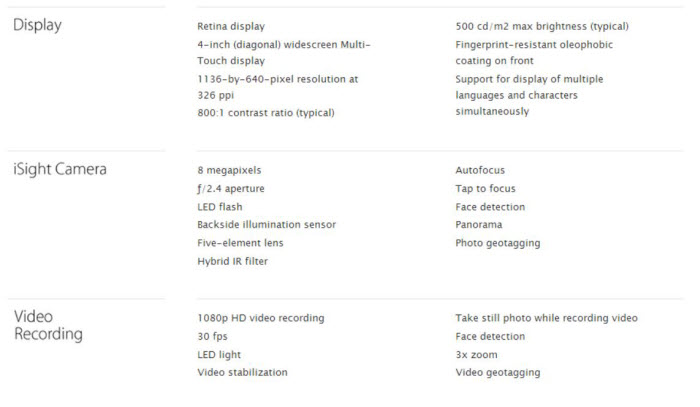This screenshot has height=407, width=700.
Task: Select the Hybrid IR filter text
Action: 233,261
